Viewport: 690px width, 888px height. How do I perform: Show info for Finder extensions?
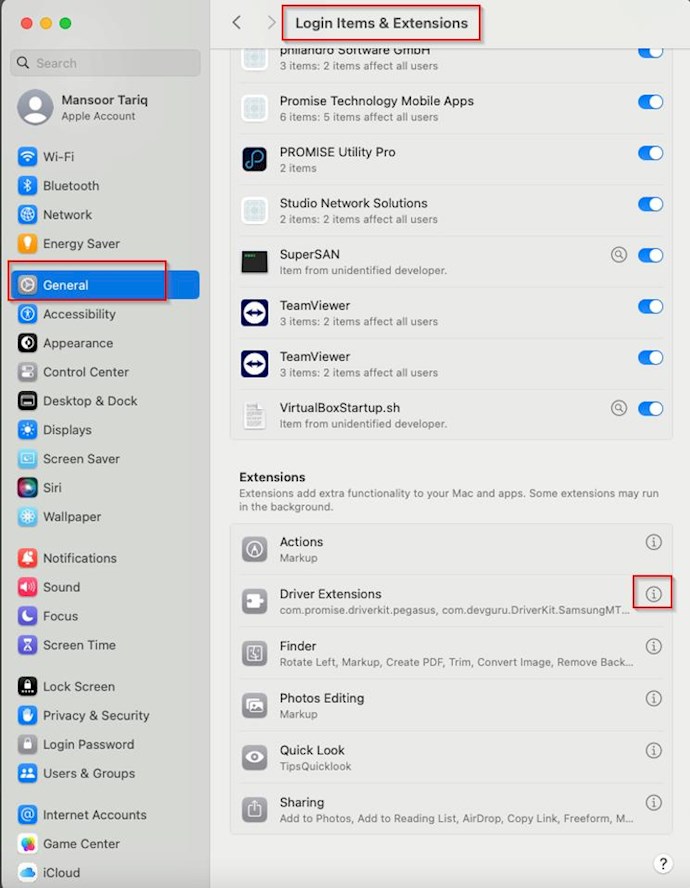tap(653, 646)
